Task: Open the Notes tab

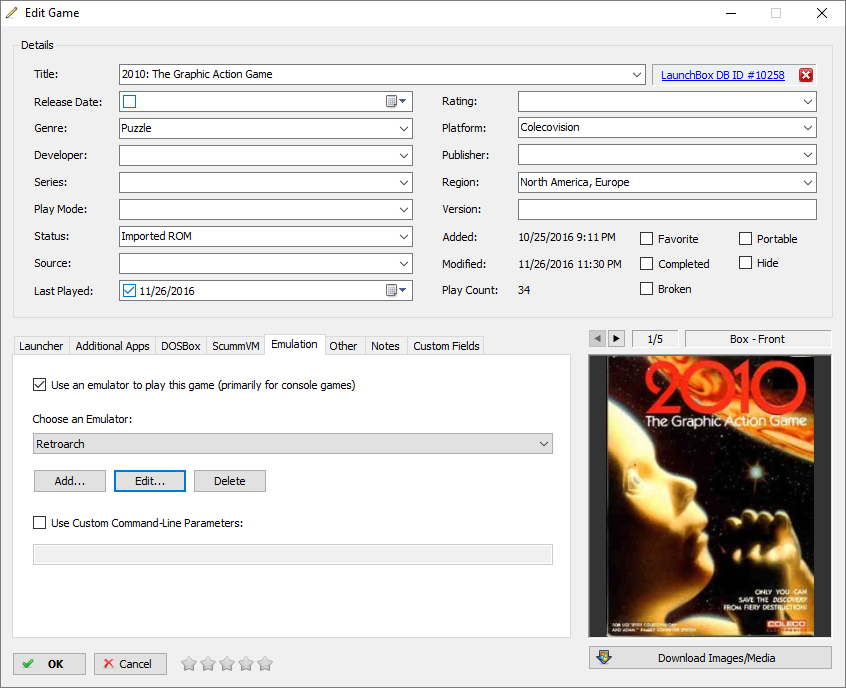Action: tap(385, 346)
